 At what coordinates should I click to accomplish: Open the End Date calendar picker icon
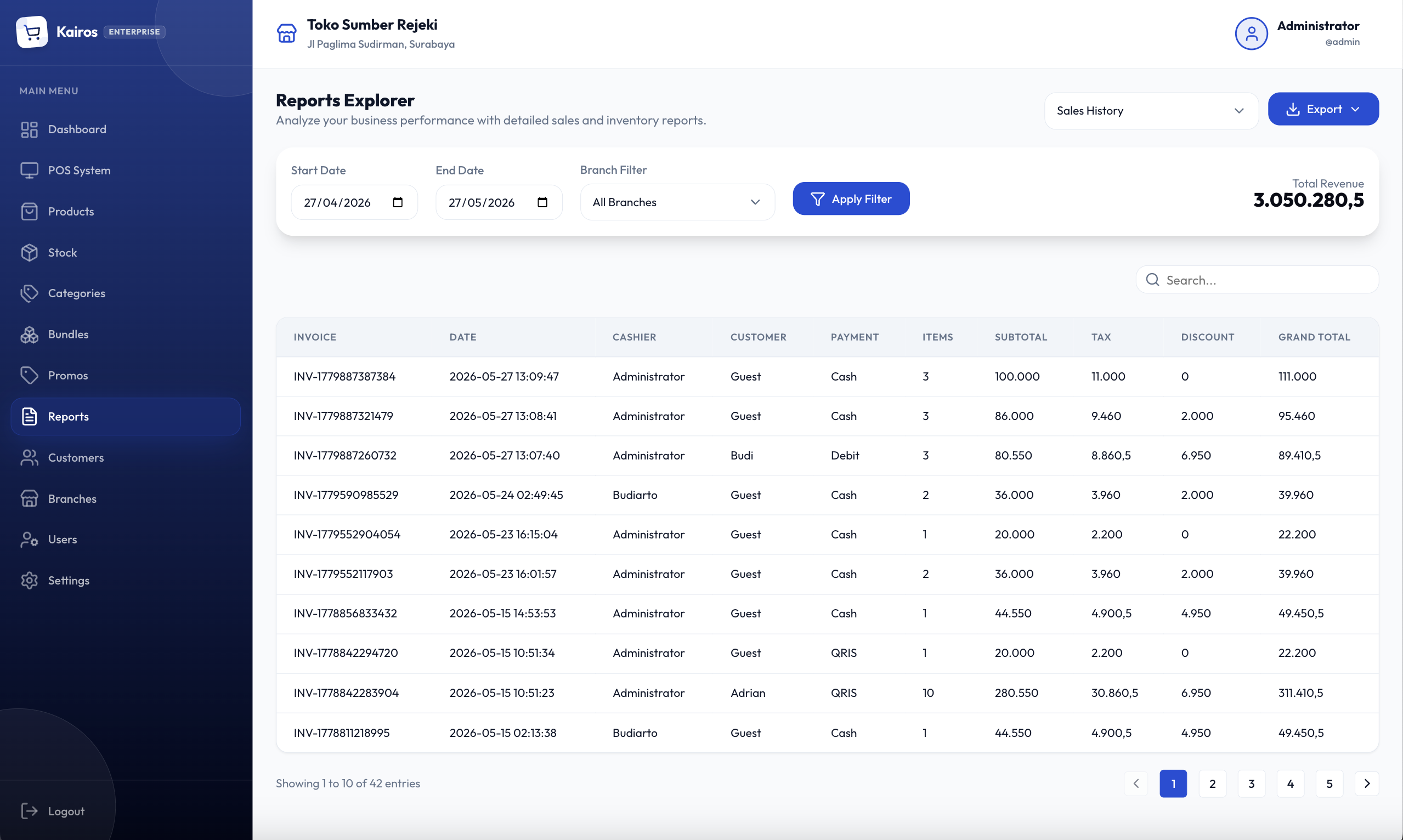click(542, 202)
